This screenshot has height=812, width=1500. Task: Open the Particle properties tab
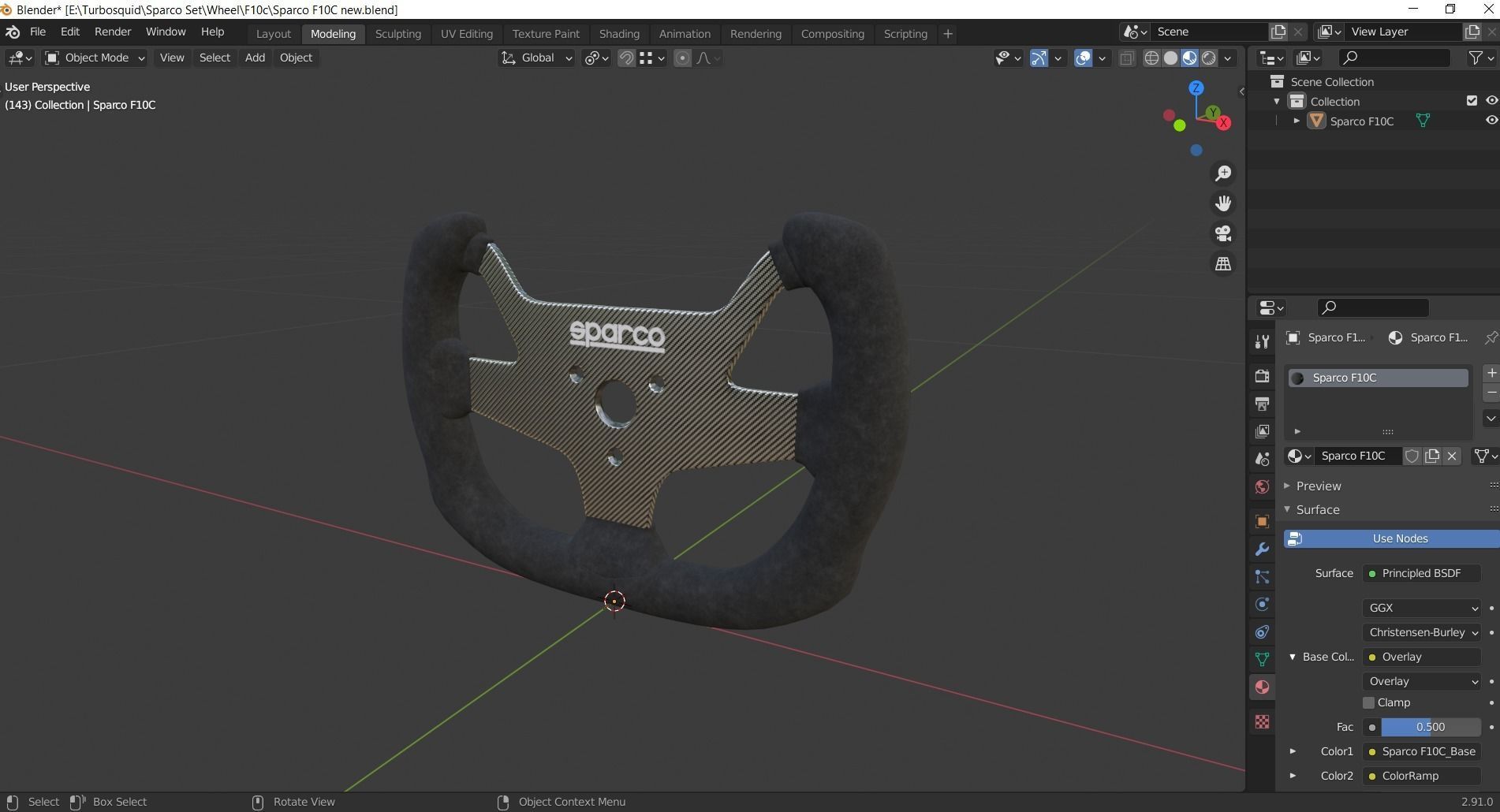pyautogui.click(x=1262, y=577)
